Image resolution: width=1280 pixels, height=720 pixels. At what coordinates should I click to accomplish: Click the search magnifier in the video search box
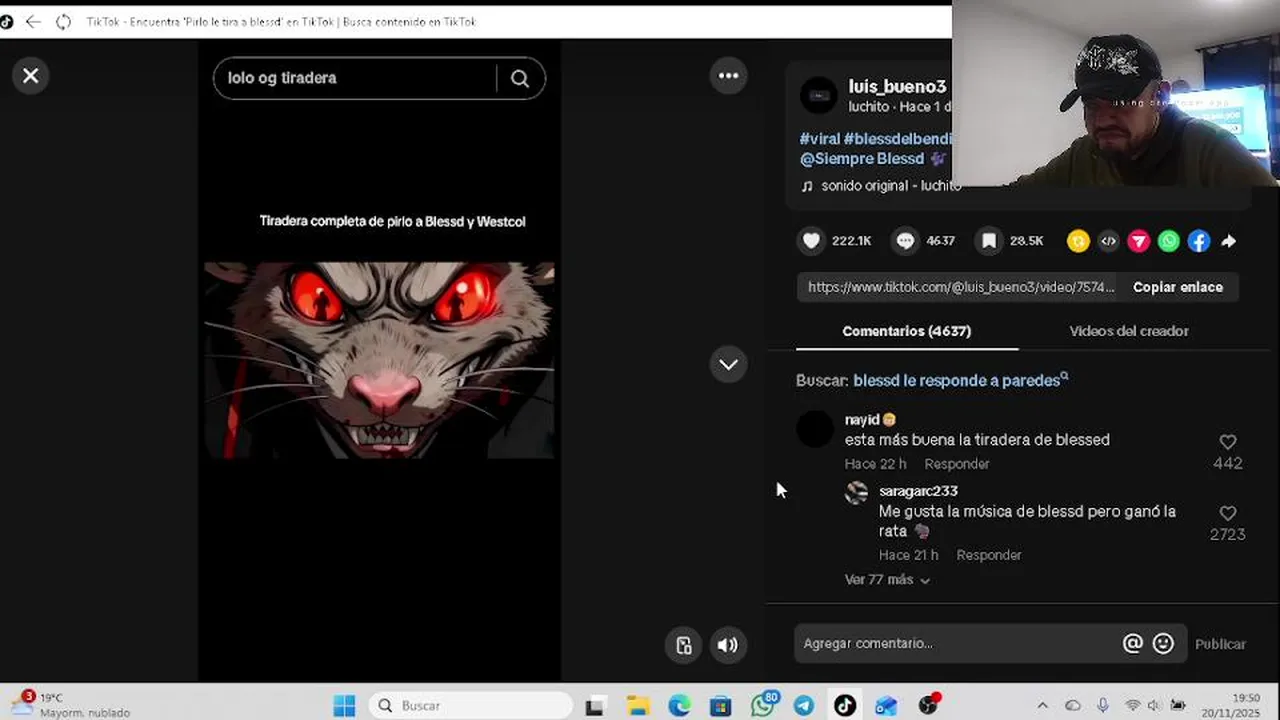tap(520, 79)
